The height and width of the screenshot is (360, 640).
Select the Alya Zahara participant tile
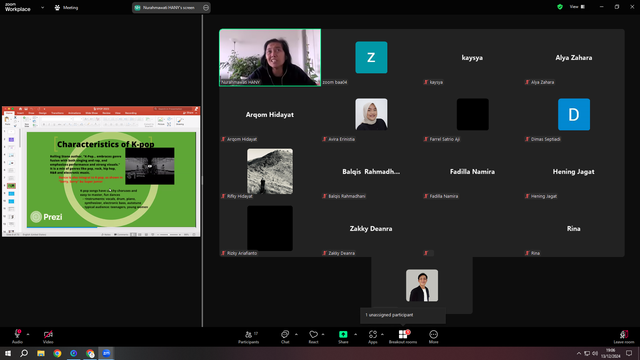(x=573, y=57)
